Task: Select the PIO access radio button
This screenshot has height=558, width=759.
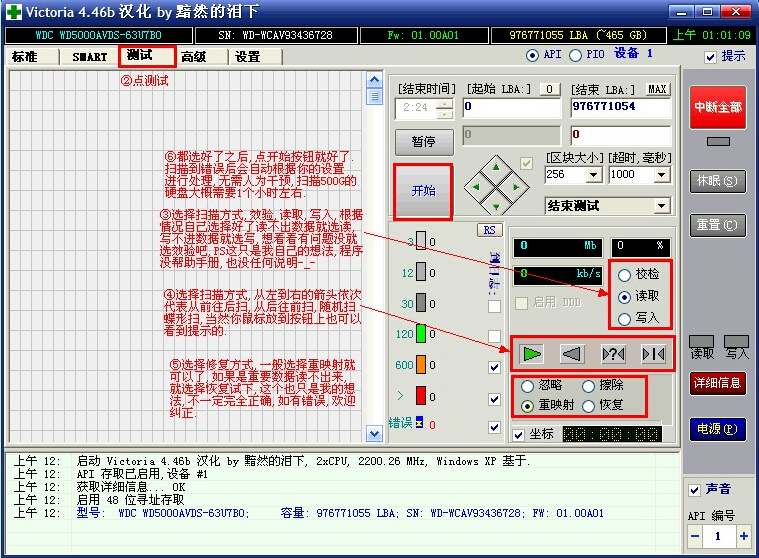Action: (x=575, y=55)
